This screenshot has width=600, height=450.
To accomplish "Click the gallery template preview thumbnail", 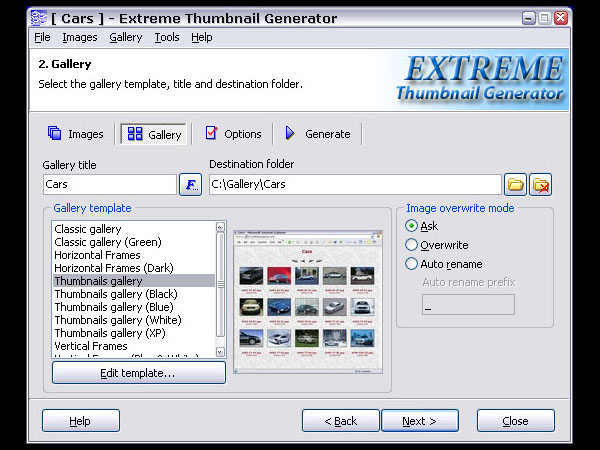I will [308, 302].
